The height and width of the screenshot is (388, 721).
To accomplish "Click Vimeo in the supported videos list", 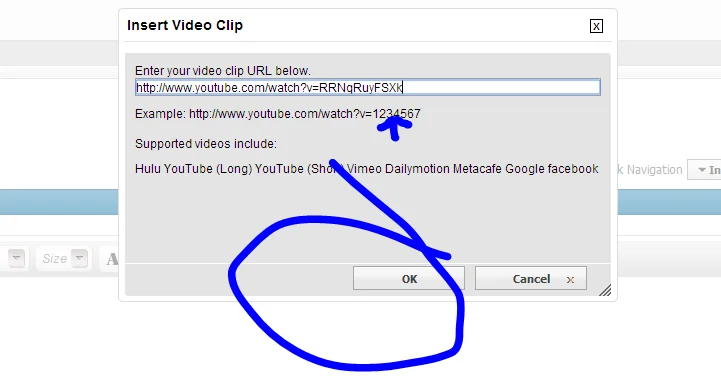I will [364, 169].
